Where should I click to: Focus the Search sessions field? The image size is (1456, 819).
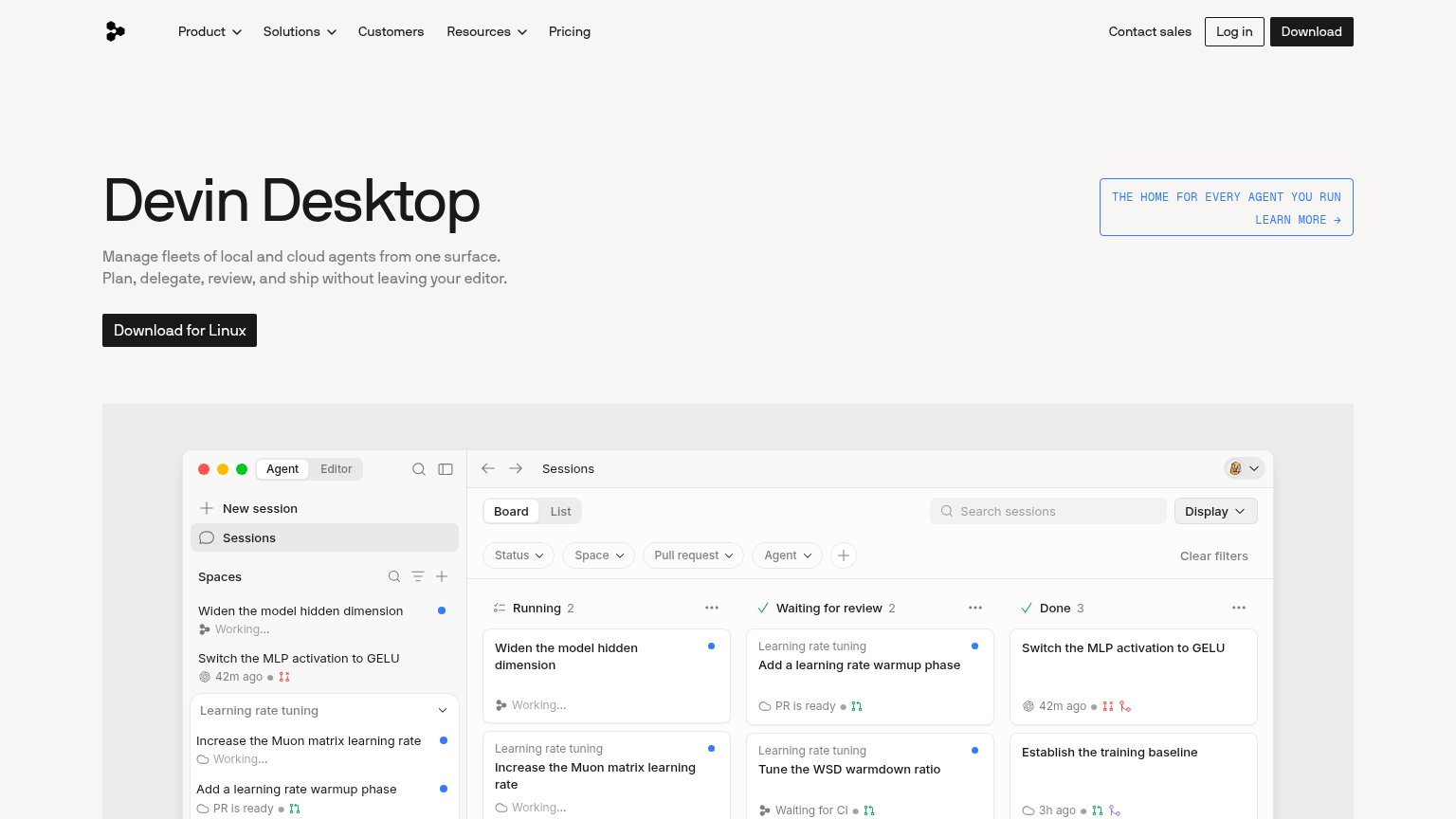(x=1048, y=511)
